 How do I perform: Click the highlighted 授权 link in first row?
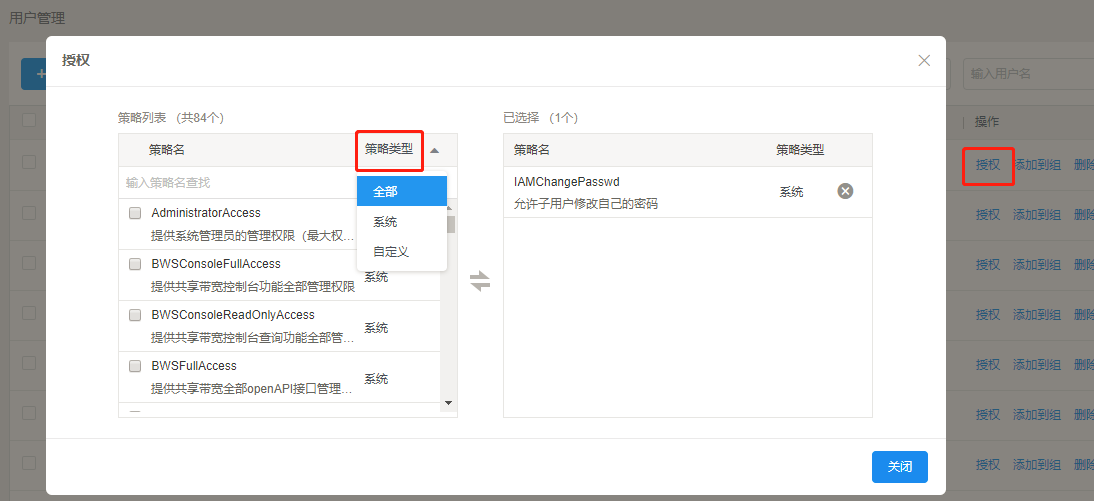(987, 165)
